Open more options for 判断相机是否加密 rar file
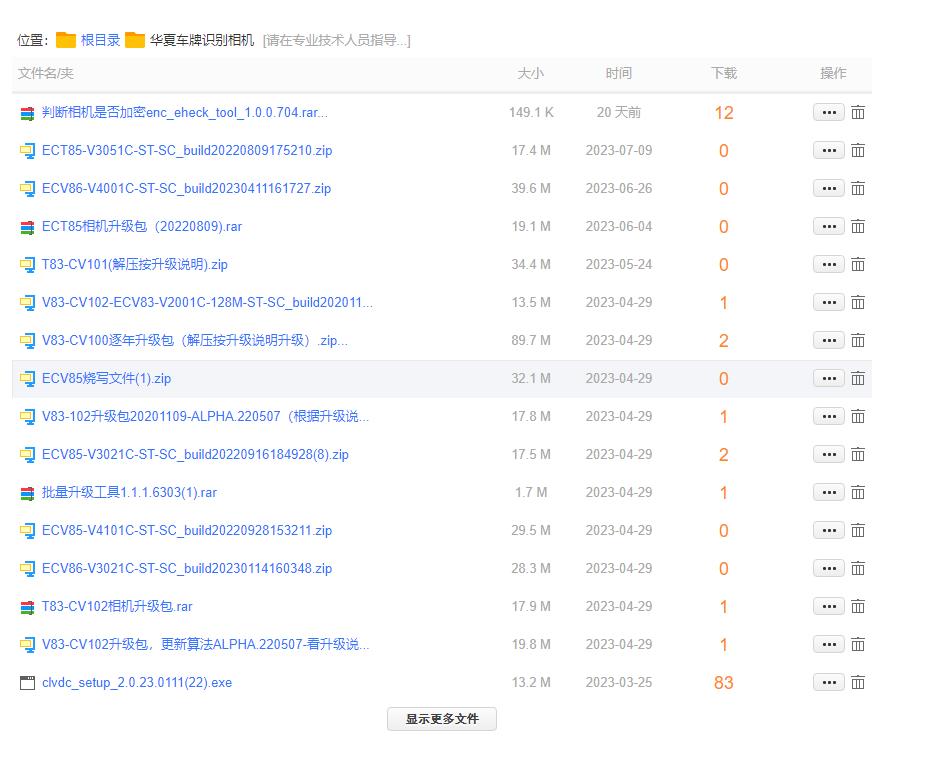Image resolution: width=935 pixels, height=768 pixels. pos(828,113)
